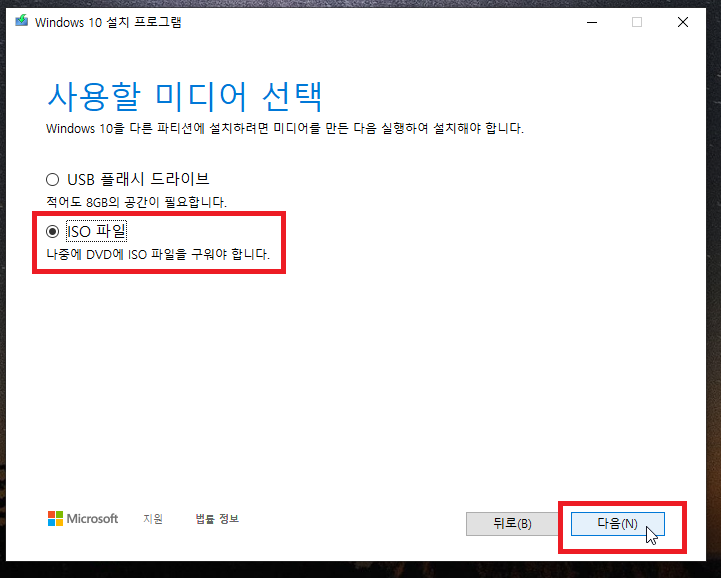The height and width of the screenshot is (578, 721).
Task: Click the Windows 10 setup title bar icon
Action: point(22,21)
